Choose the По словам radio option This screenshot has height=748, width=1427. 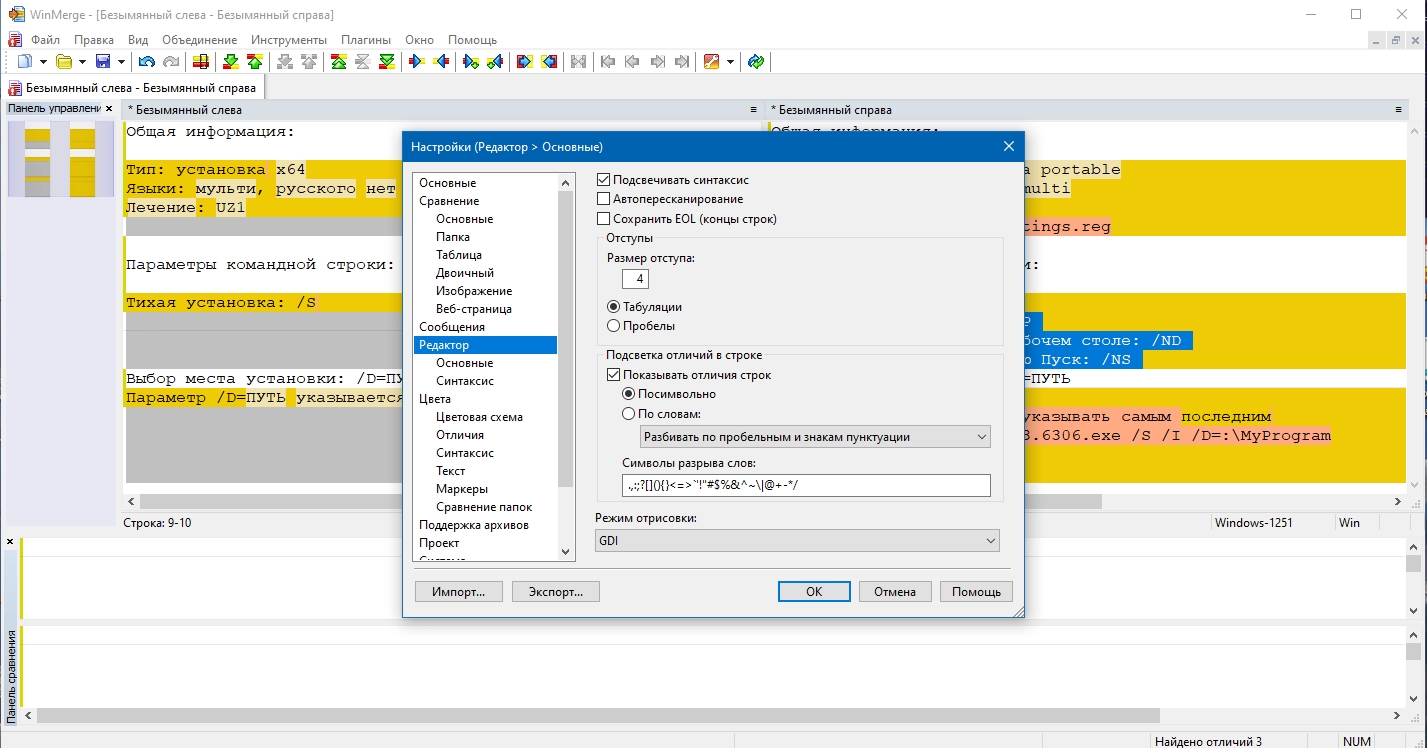coord(629,413)
